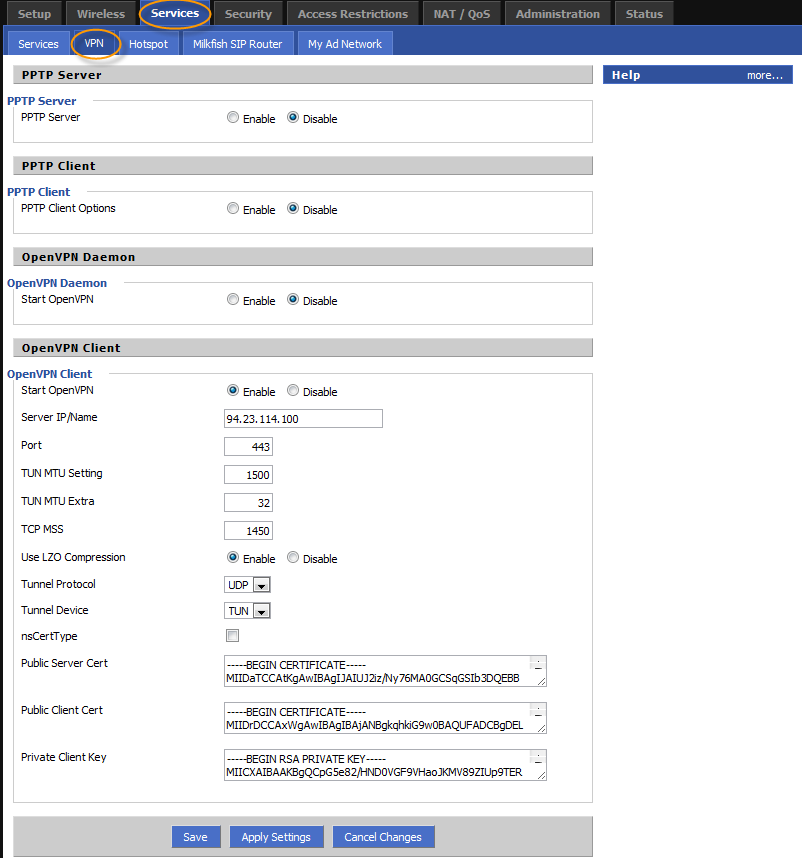Open the Wireless main tab

(101, 14)
